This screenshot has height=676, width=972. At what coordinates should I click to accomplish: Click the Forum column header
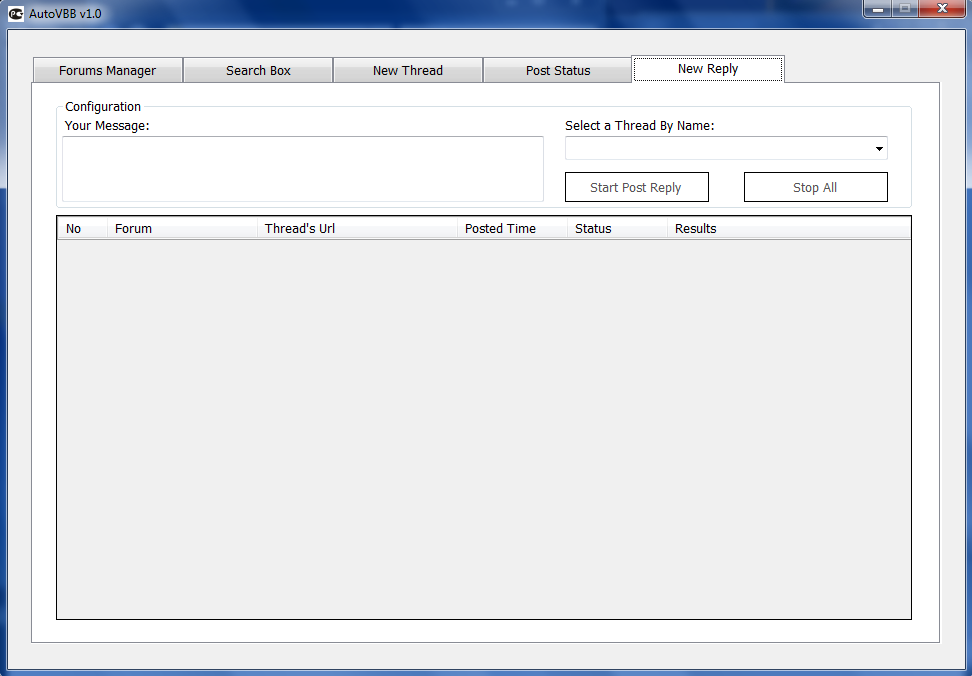pos(182,228)
